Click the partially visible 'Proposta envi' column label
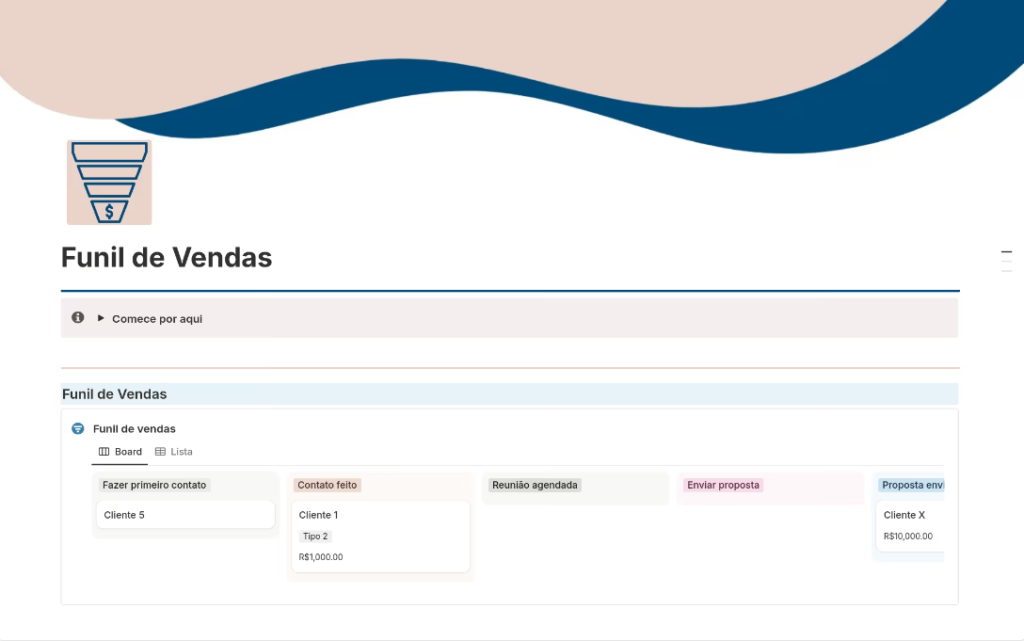The width and height of the screenshot is (1024, 641). click(x=911, y=485)
